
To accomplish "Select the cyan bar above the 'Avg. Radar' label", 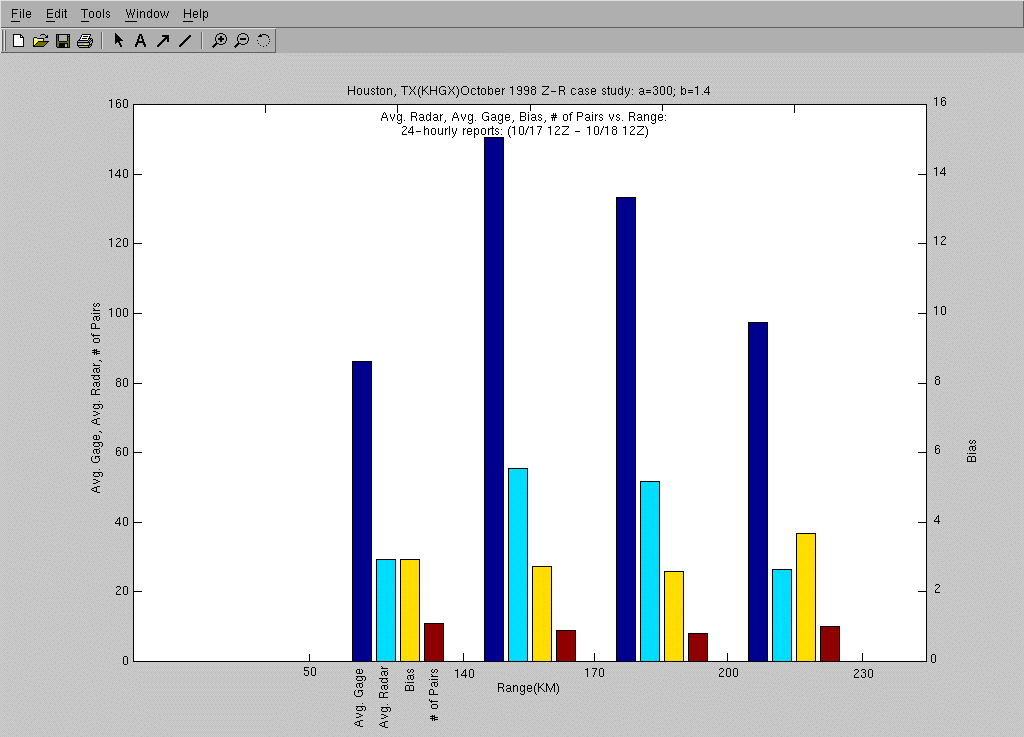I will tap(386, 610).
